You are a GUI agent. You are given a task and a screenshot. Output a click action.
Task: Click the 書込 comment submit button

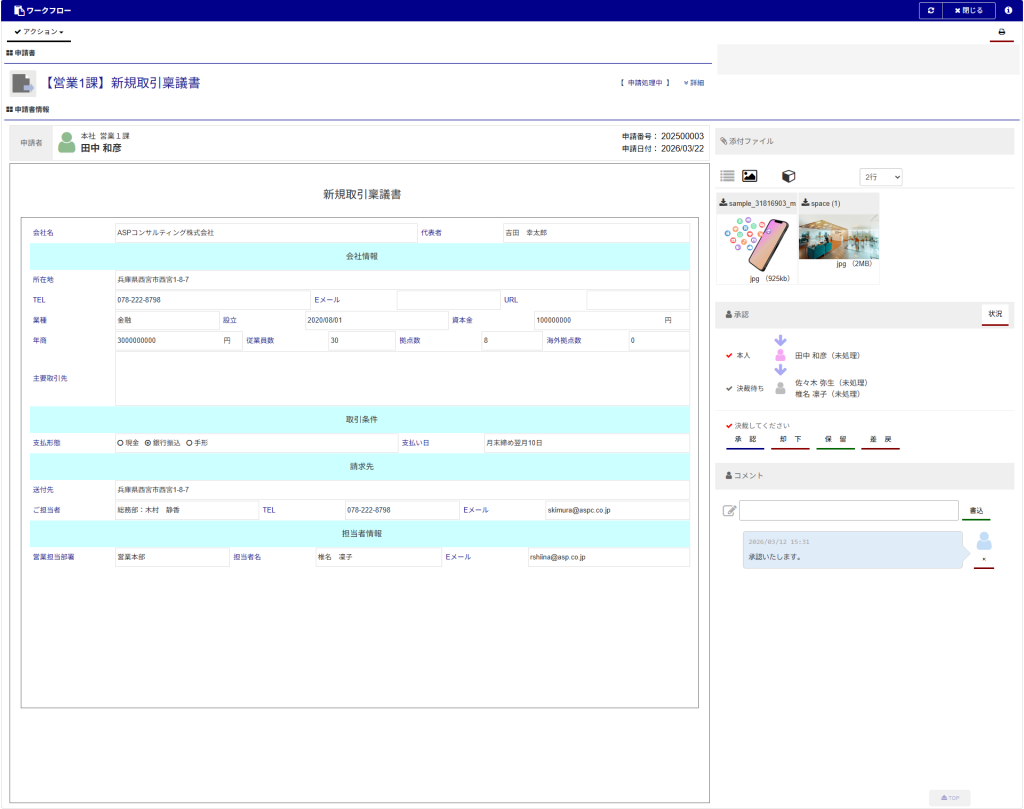tap(975, 511)
